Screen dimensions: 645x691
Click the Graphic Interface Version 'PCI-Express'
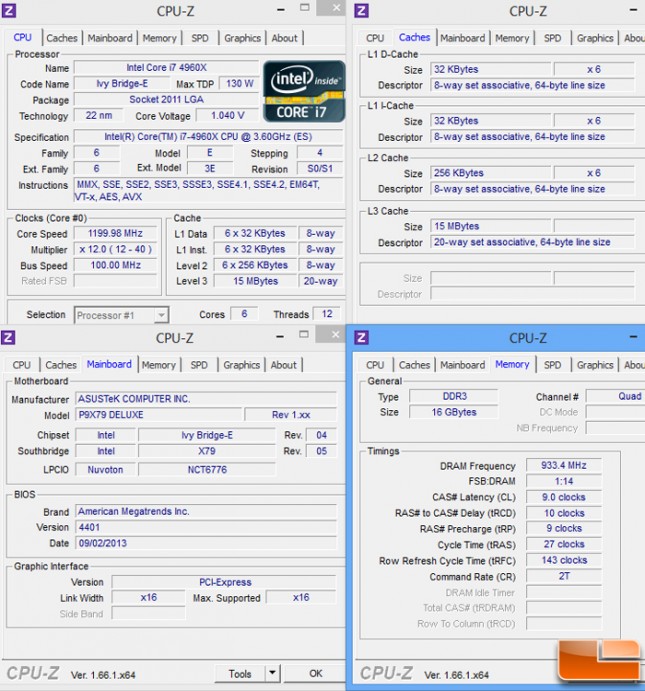pos(224,582)
